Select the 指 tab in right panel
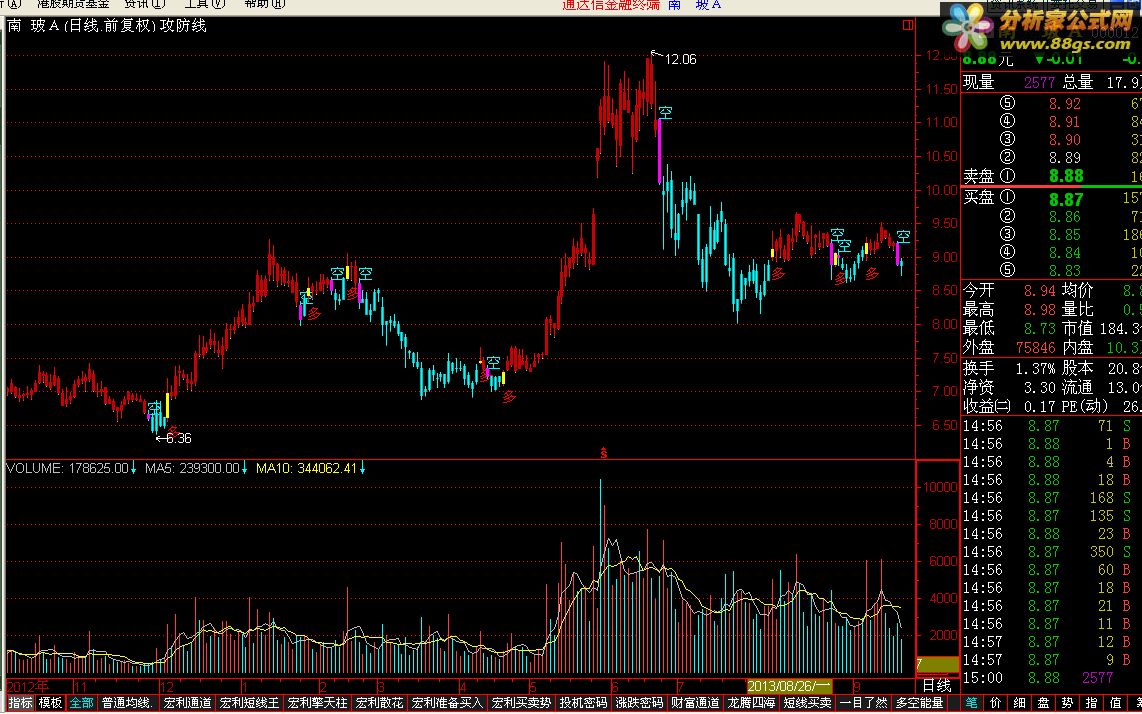The width and height of the screenshot is (1142, 714). pyautogui.click(x=1092, y=703)
